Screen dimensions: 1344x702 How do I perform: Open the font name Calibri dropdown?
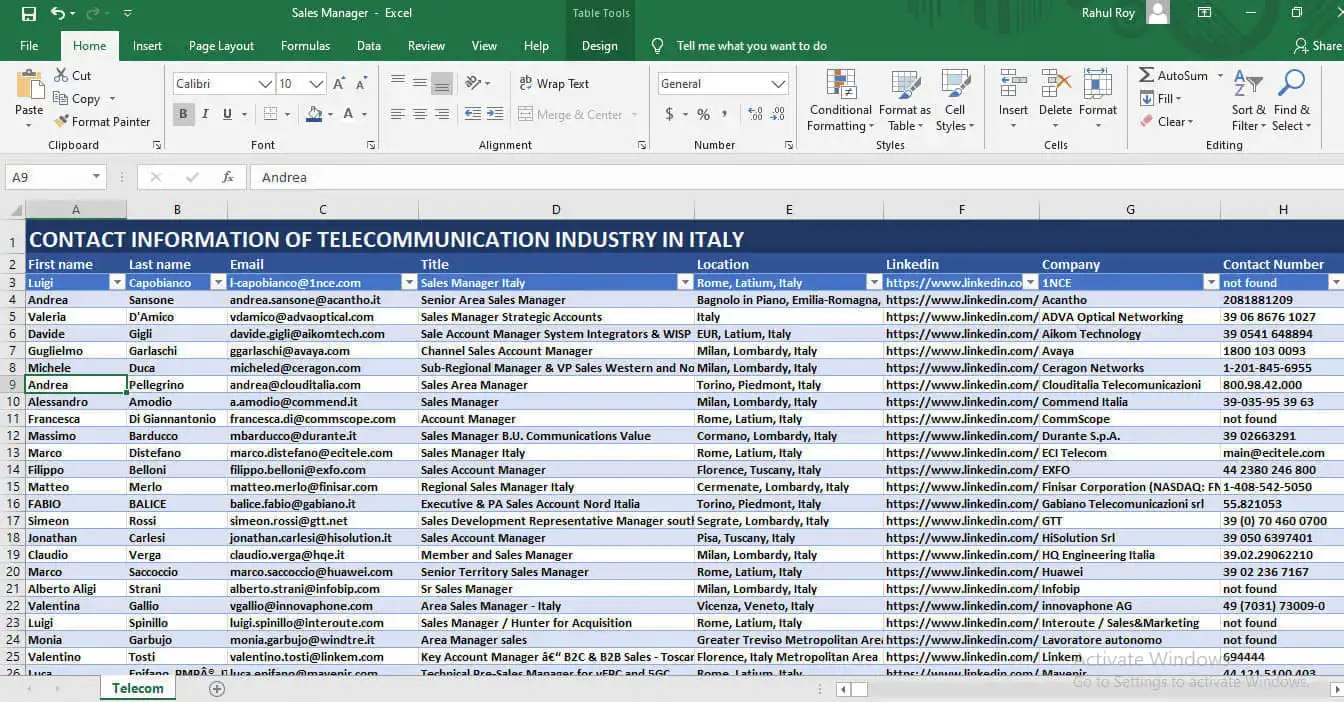265,84
